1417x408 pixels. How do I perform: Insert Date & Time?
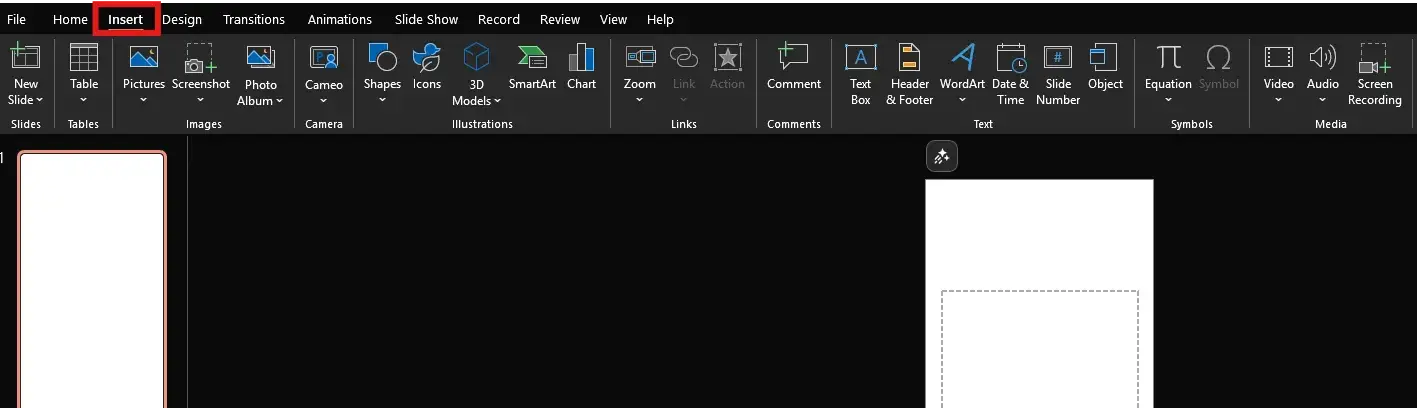tap(1010, 74)
